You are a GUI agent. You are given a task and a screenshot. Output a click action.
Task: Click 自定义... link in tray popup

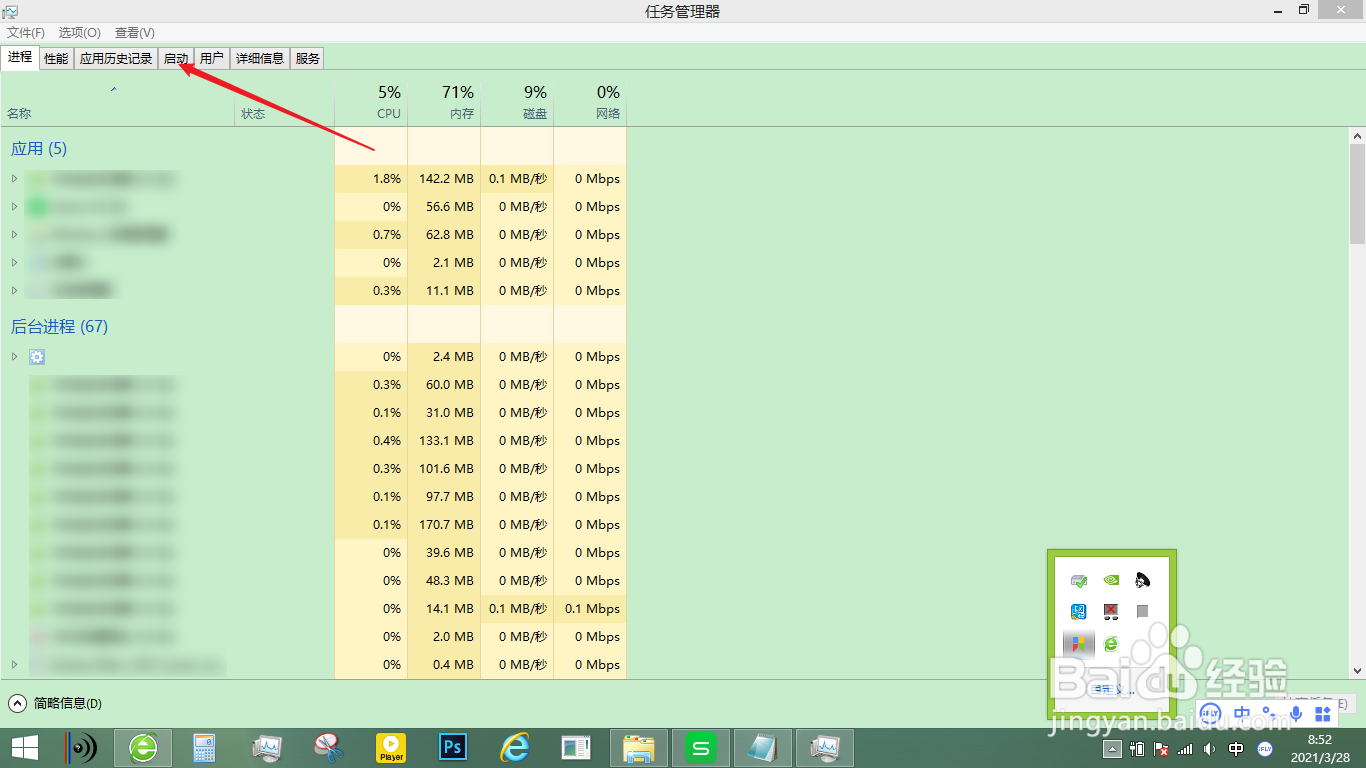1112,690
